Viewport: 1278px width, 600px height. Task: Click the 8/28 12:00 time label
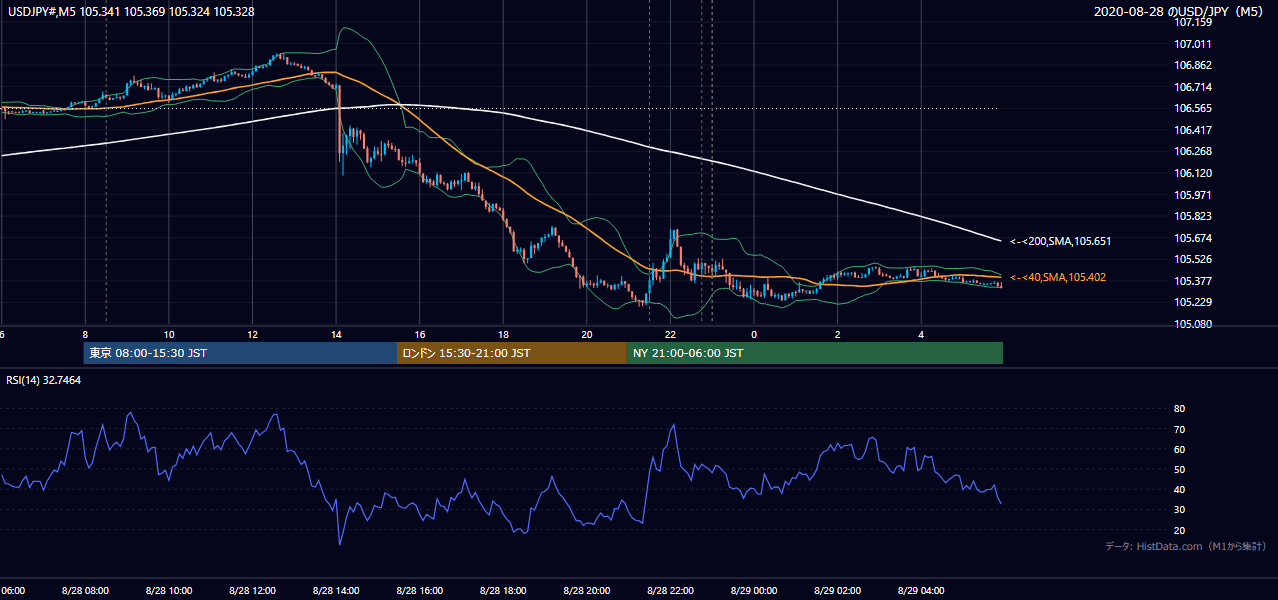click(252, 591)
